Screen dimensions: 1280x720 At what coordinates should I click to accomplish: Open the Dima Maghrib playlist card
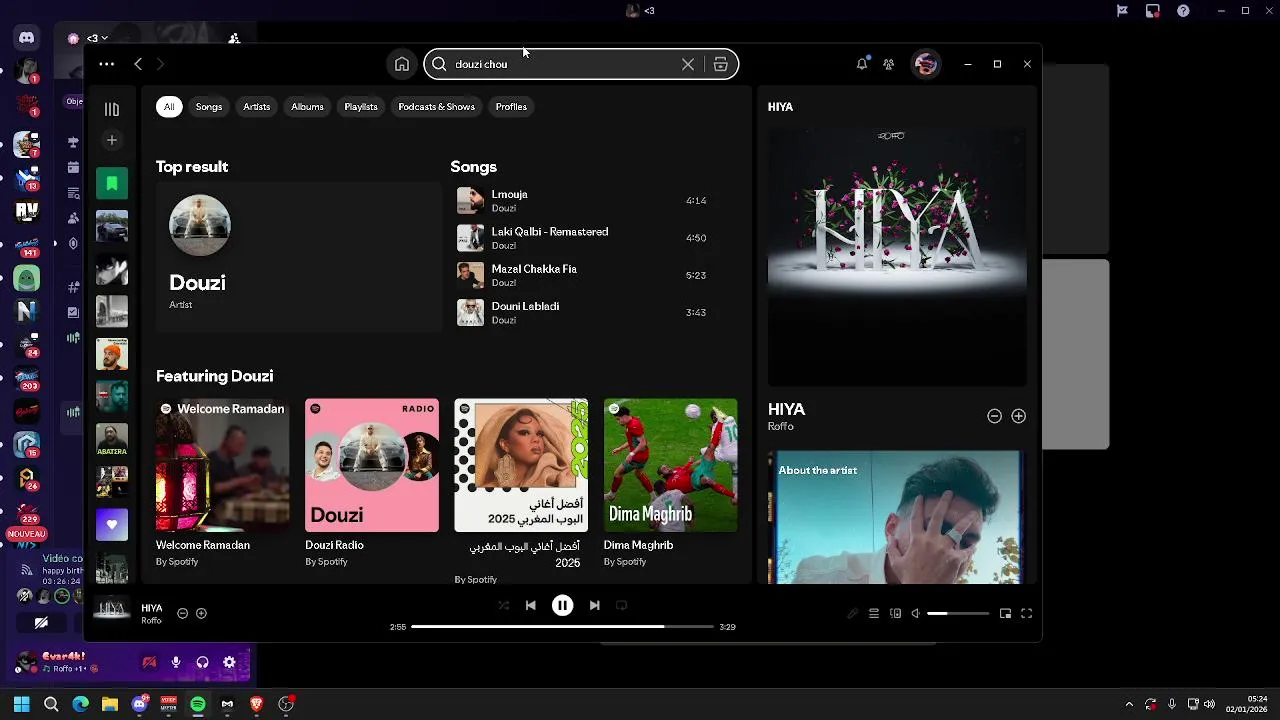click(x=671, y=484)
